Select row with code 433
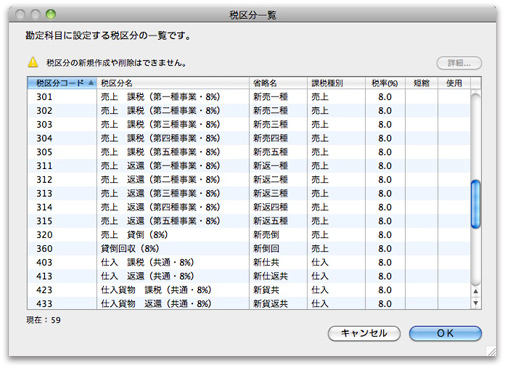Screen dimensions: 506x368 tap(249, 303)
